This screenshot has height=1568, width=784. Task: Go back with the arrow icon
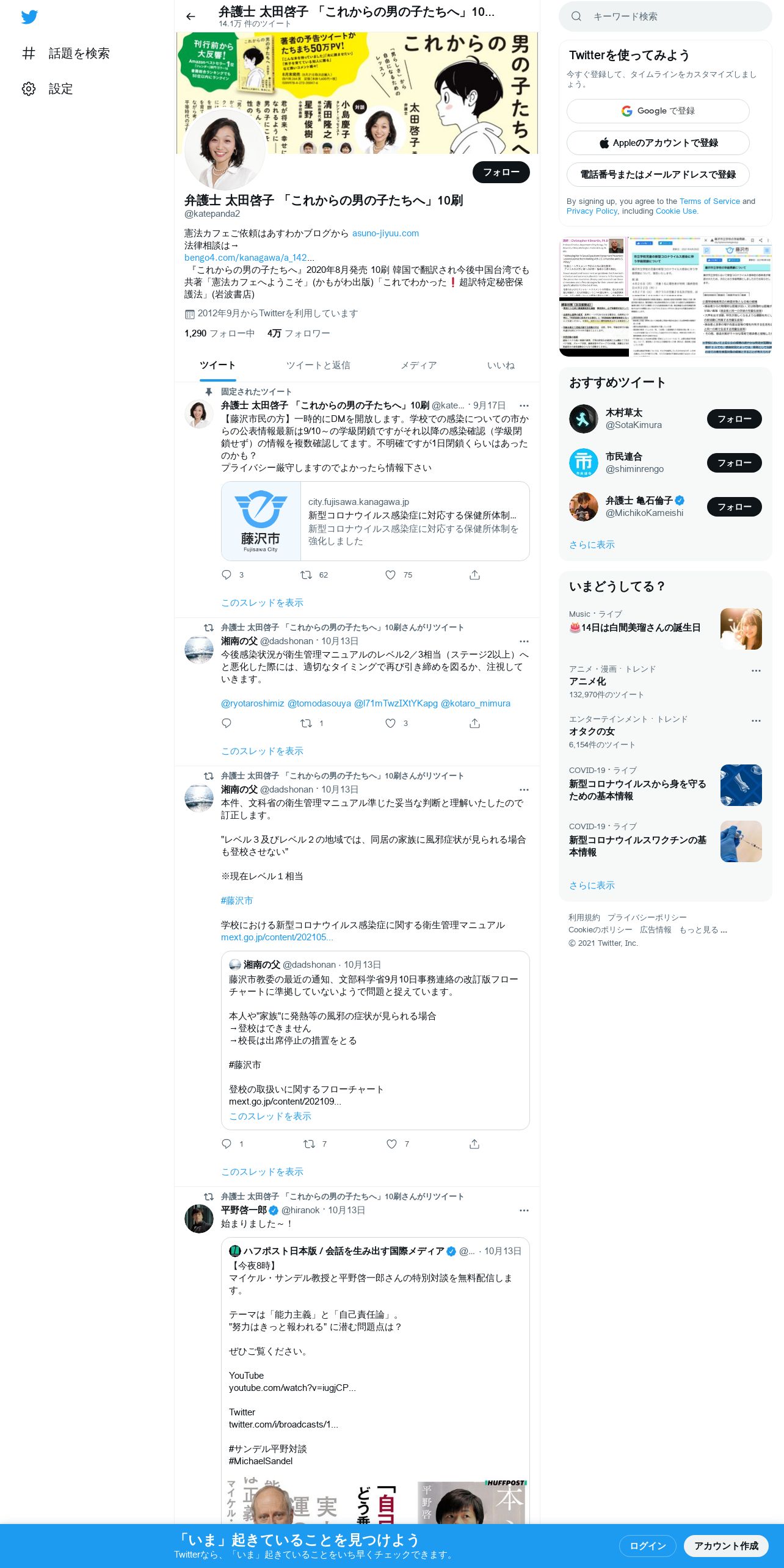[191, 16]
